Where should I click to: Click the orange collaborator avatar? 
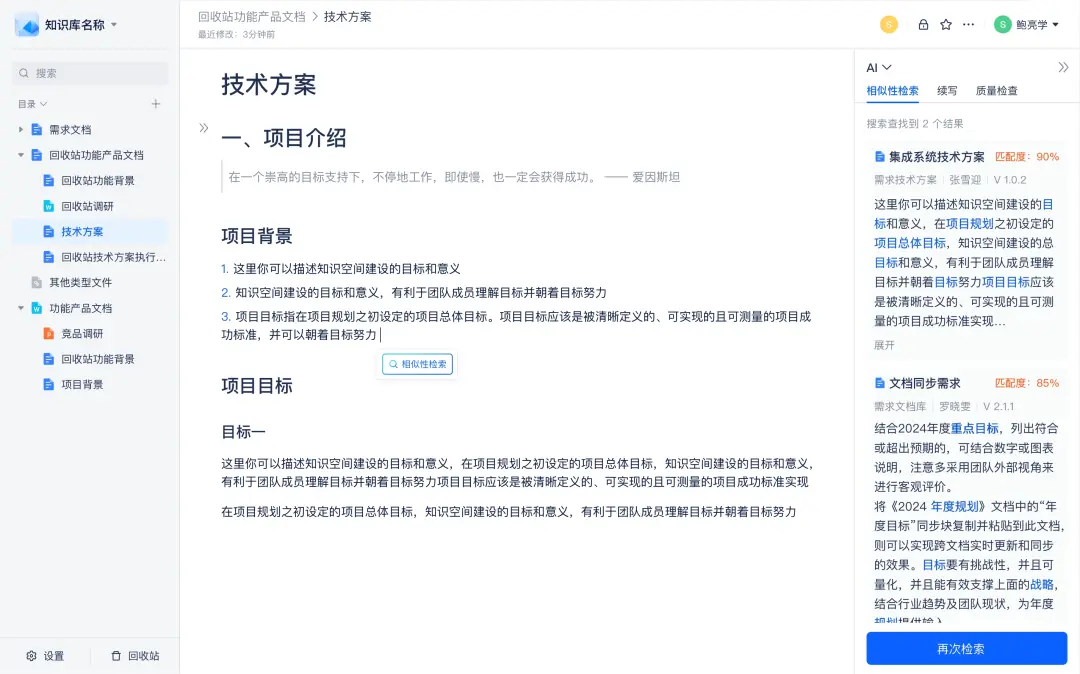point(889,25)
